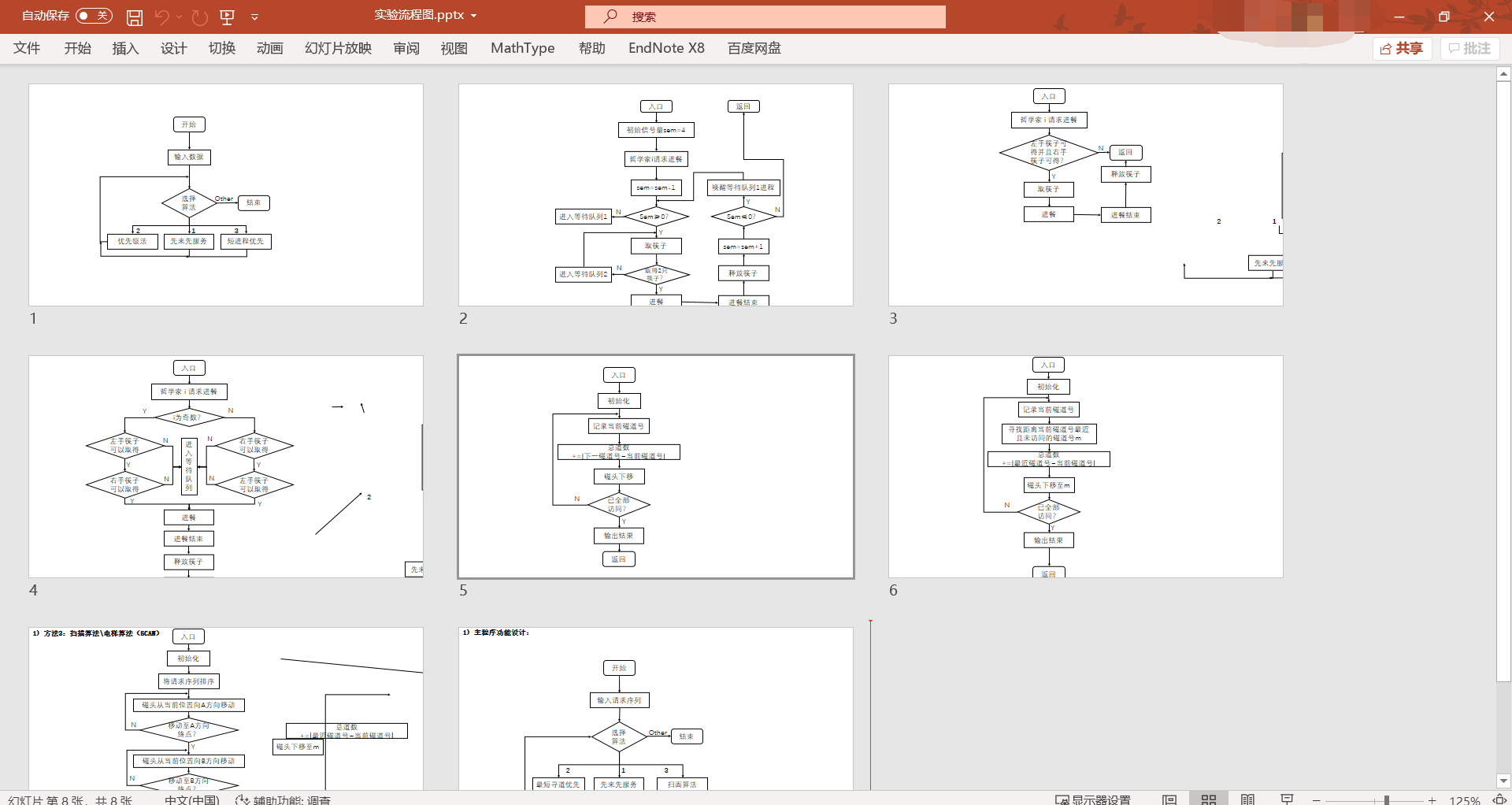
Task: Fit slide to current window icon
Action: tap(1499, 799)
